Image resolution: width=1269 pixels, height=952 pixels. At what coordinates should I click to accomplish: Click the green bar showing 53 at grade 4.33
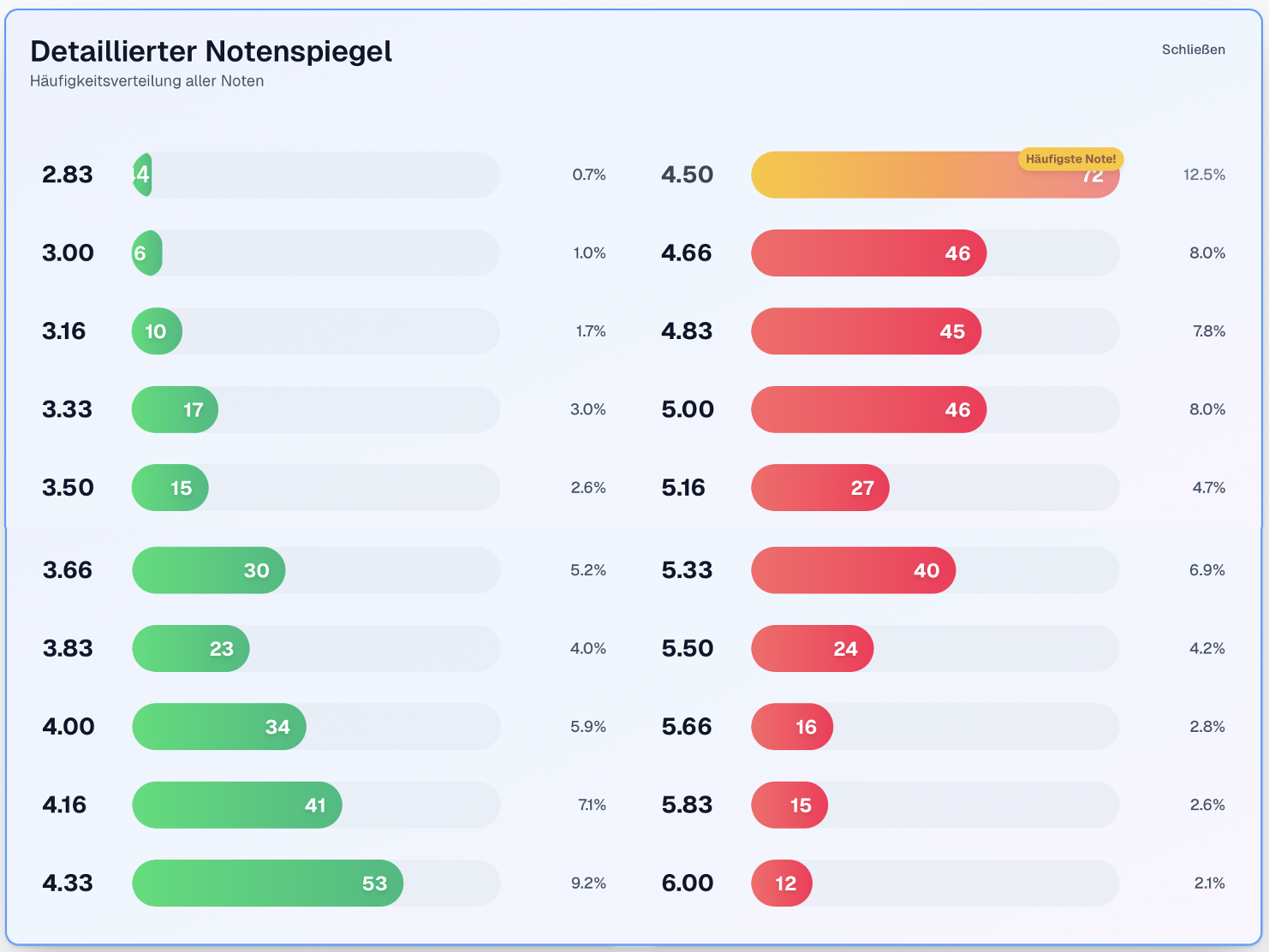tap(267, 884)
